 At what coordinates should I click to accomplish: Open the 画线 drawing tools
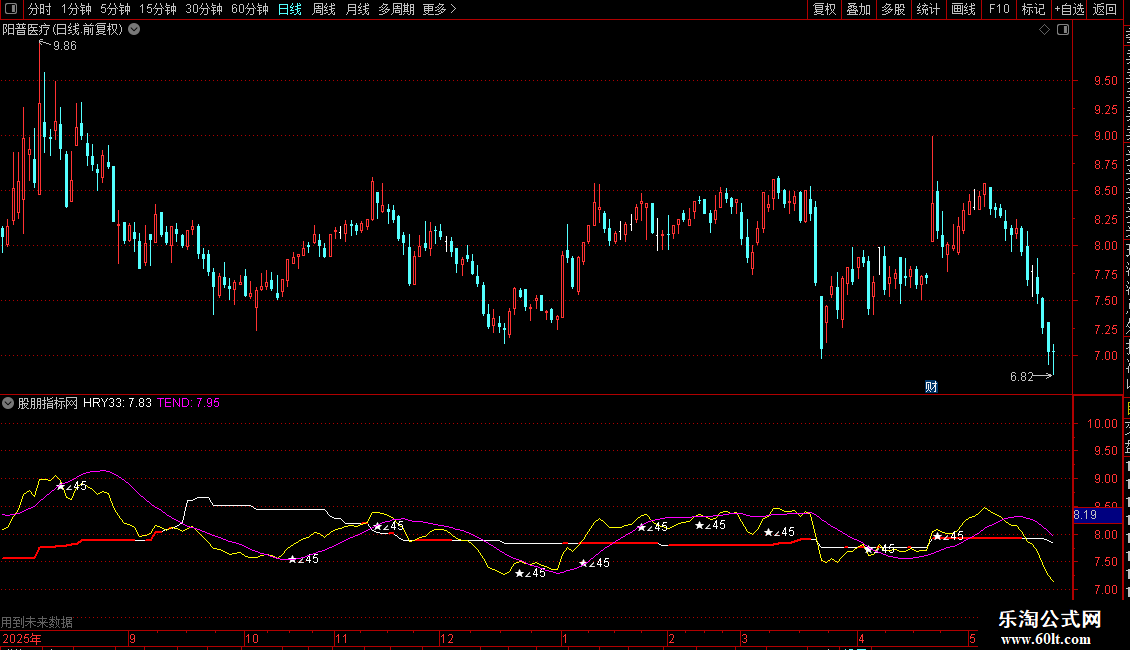[964, 9]
